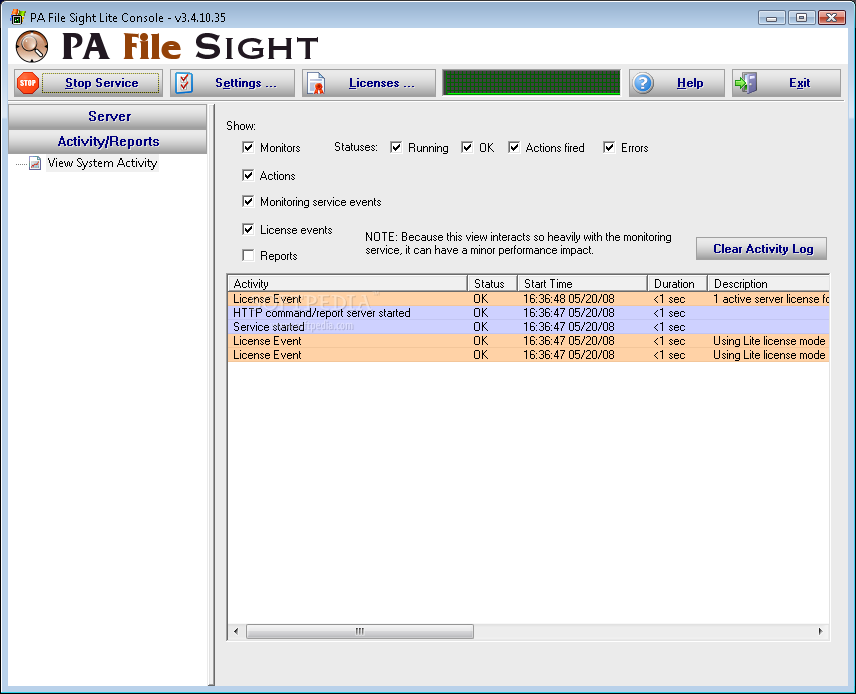This screenshot has height=694, width=856.
Task: Select View System Activity tree item
Action: [102, 163]
